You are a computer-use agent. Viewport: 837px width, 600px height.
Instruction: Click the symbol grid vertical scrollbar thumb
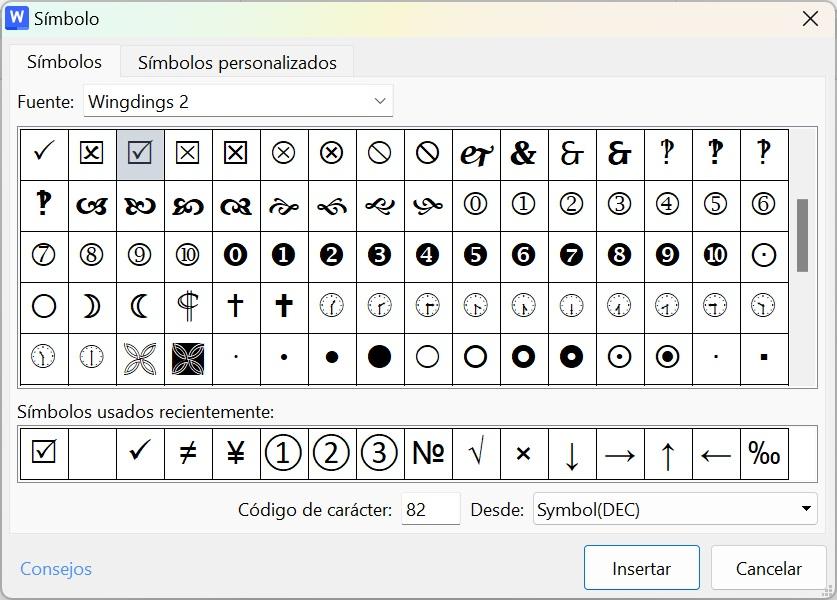802,235
